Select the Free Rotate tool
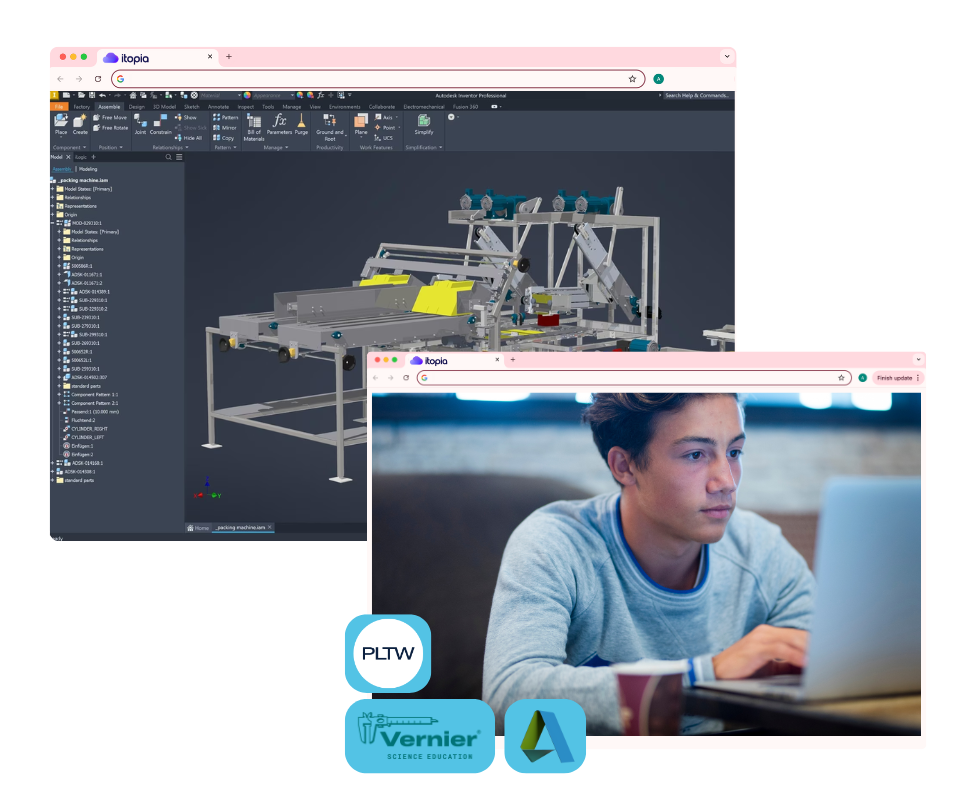 point(111,128)
